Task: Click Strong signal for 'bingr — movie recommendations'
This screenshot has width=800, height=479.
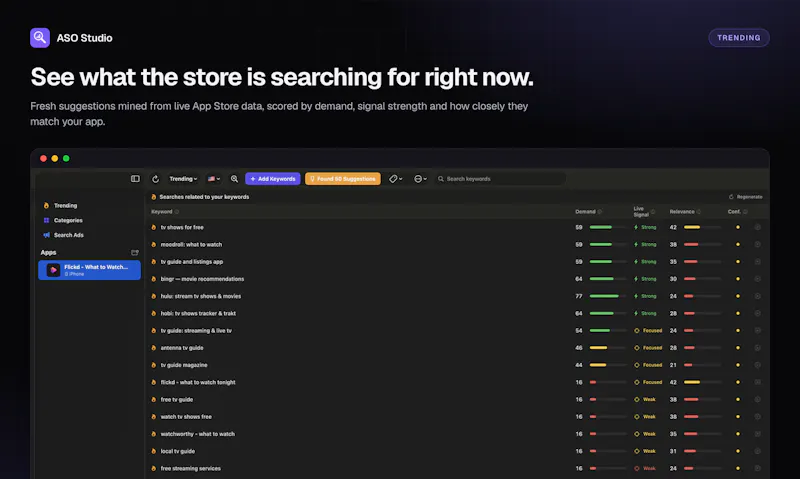Action: pyautogui.click(x=645, y=279)
